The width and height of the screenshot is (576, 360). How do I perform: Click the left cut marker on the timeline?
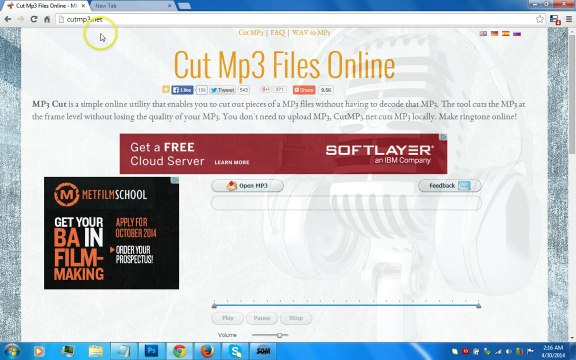[x=214, y=306]
